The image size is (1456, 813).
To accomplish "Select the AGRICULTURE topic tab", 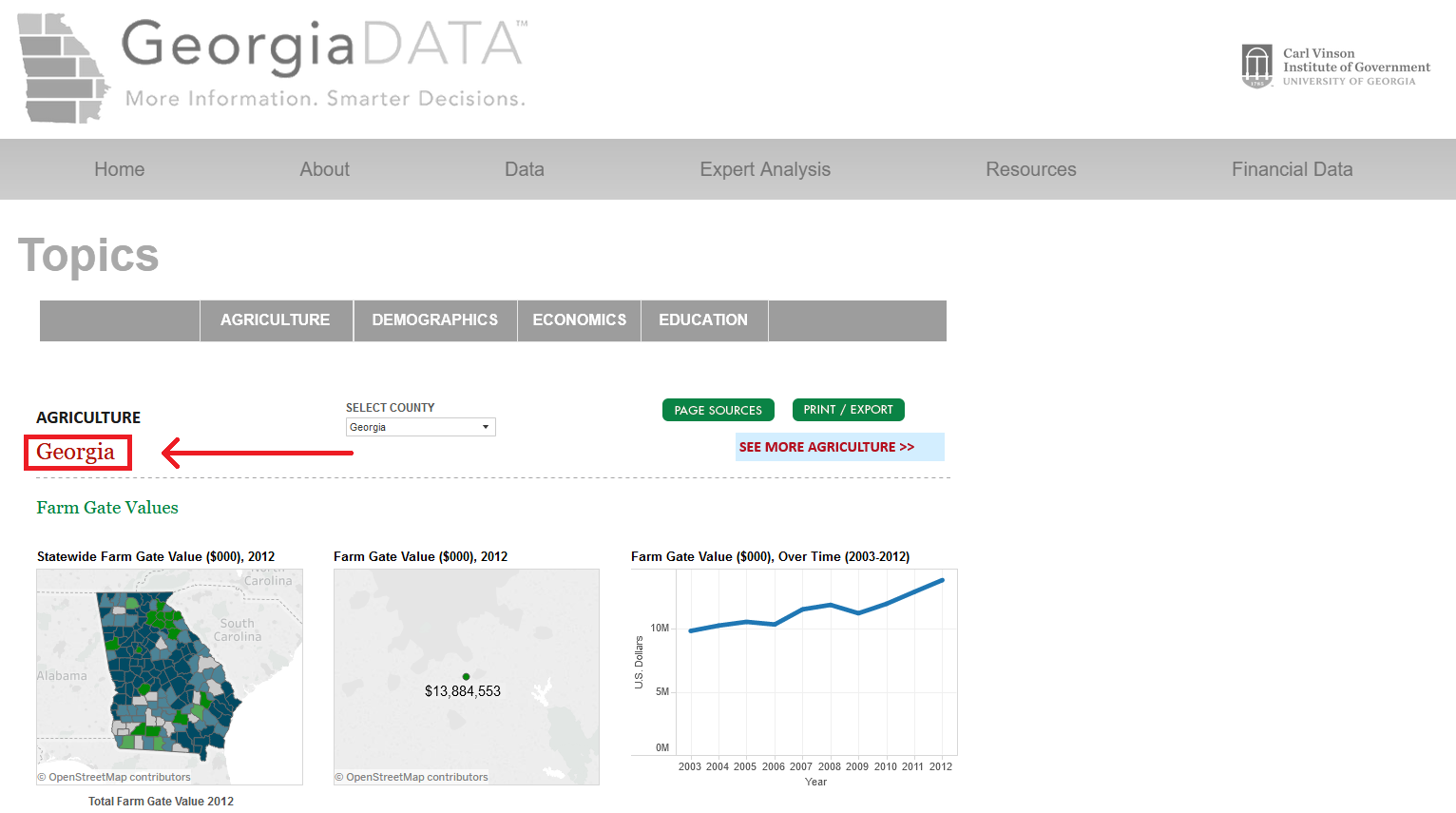I will pos(276,320).
